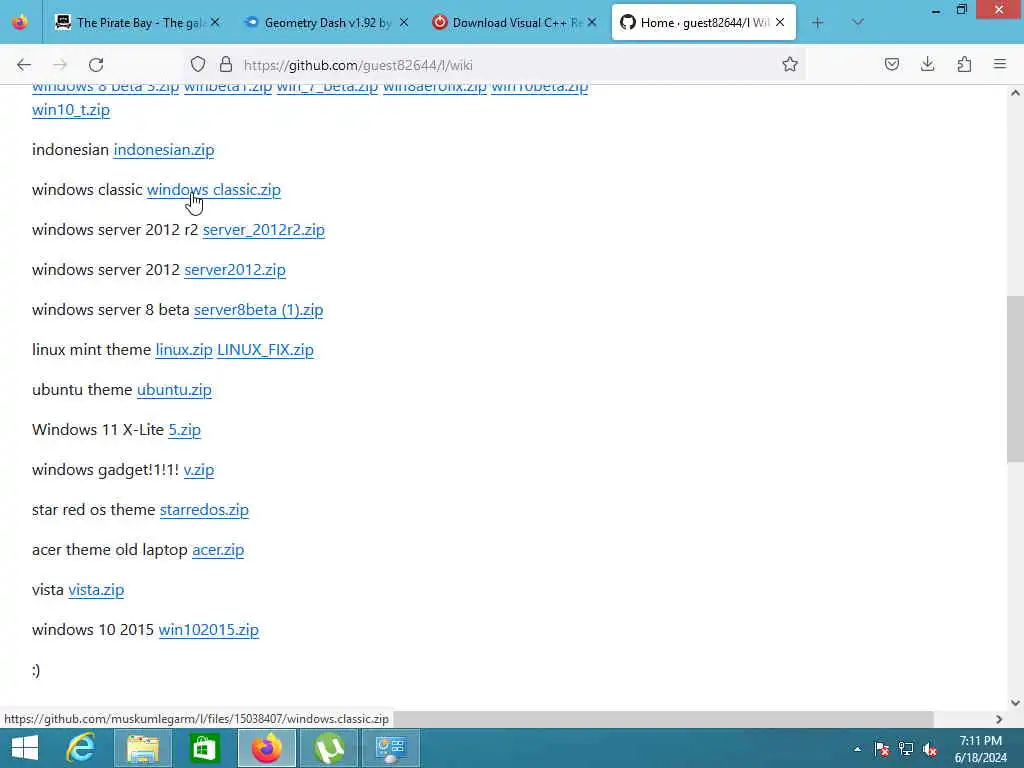Download ubuntu.zip theme
The width and height of the screenshot is (1024, 768).
click(x=174, y=390)
